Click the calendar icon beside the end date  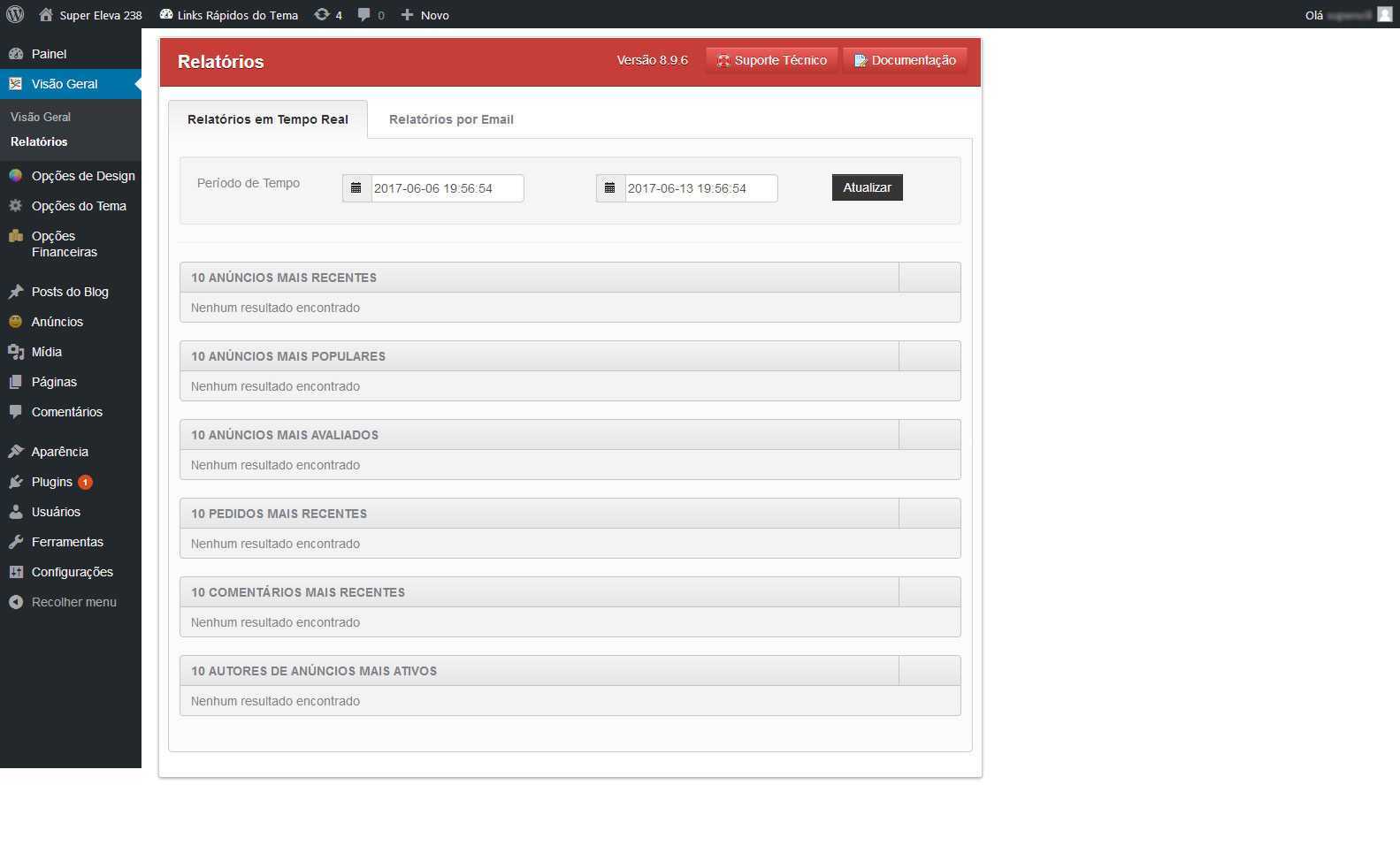[x=610, y=188]
